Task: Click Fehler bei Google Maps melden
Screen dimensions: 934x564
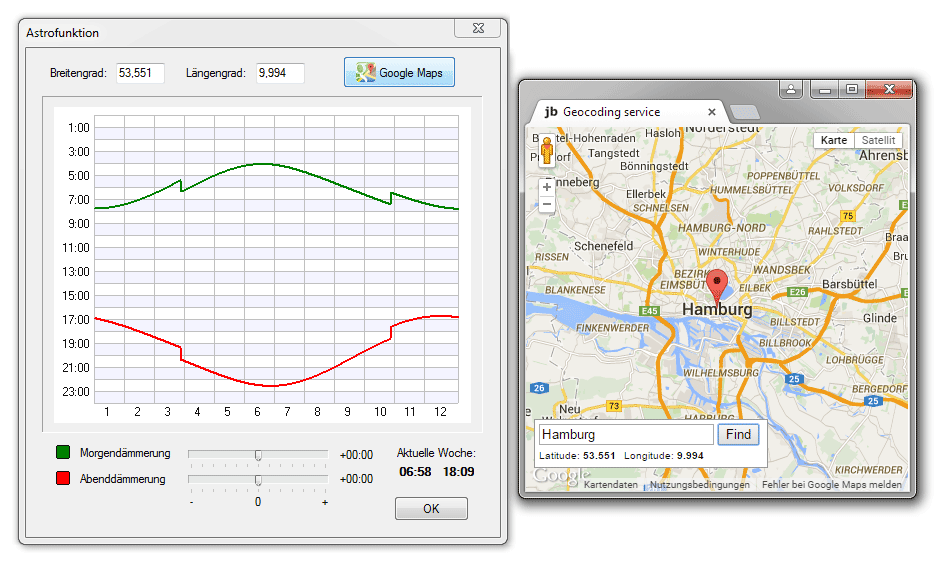Action: point(832,485)
